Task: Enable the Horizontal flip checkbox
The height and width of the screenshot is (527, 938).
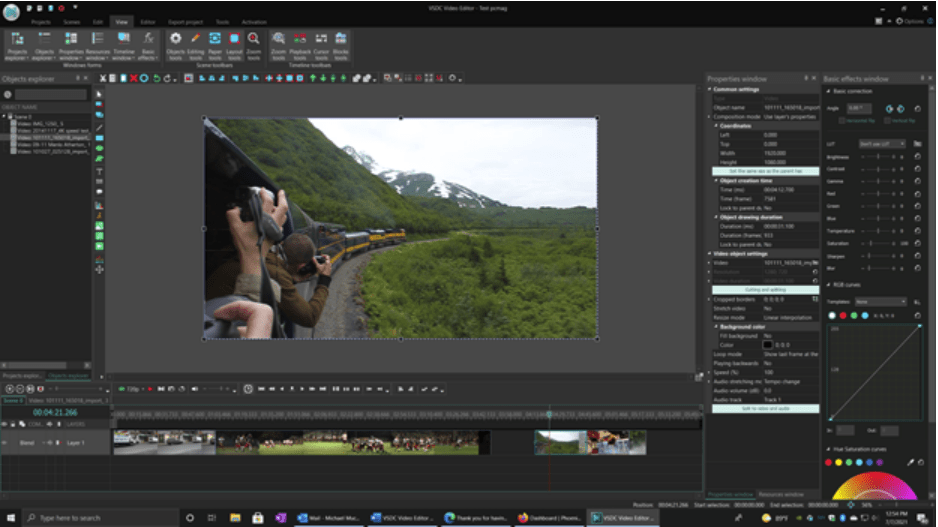Action: coord(842,119)
